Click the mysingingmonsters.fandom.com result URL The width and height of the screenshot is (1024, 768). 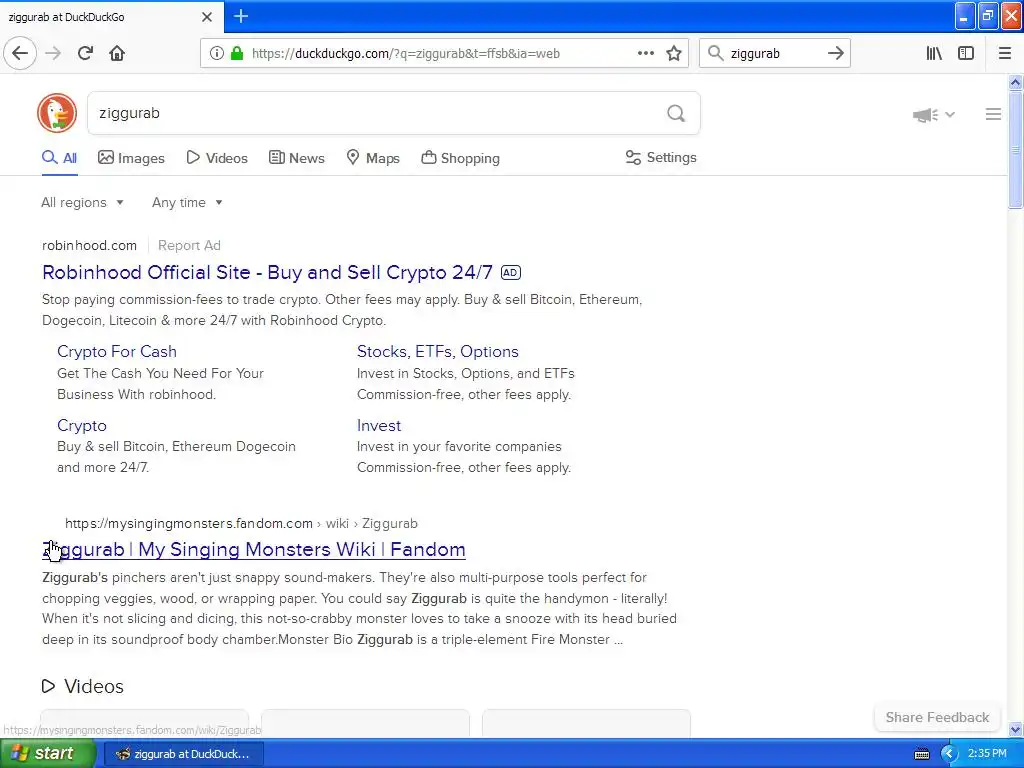tap(241, 524)
